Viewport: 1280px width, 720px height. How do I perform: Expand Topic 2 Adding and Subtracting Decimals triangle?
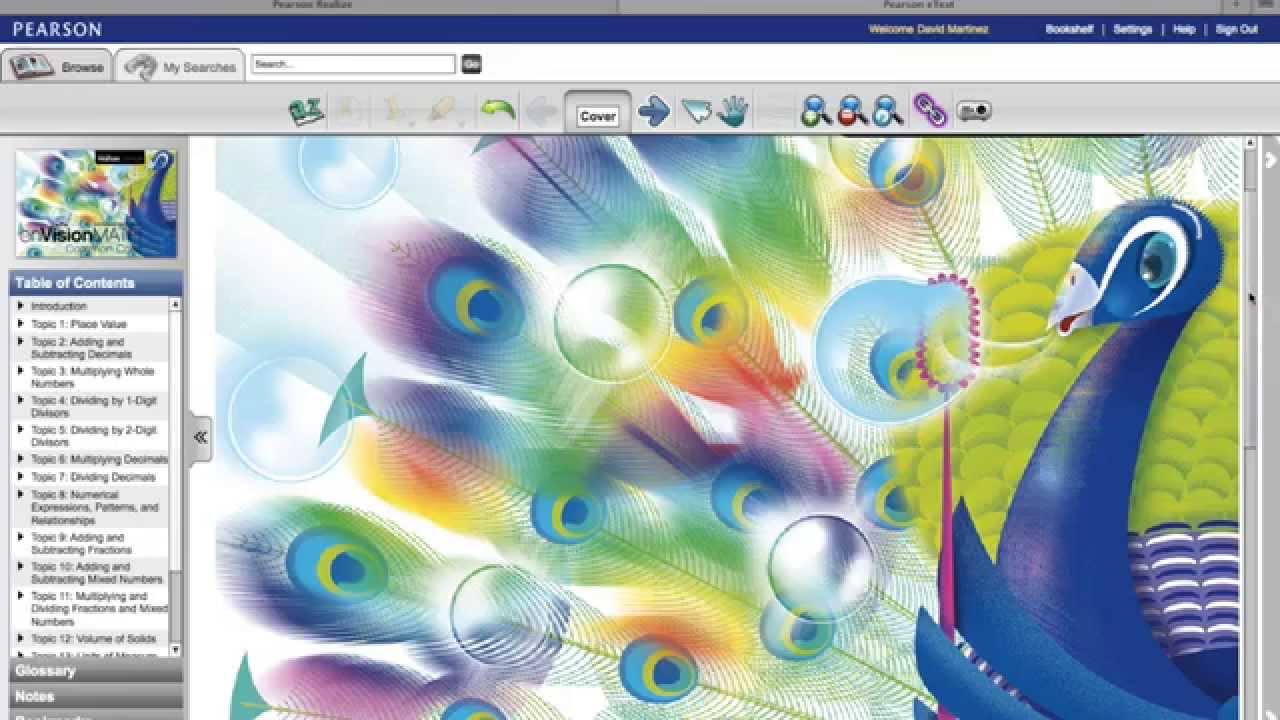20,342
